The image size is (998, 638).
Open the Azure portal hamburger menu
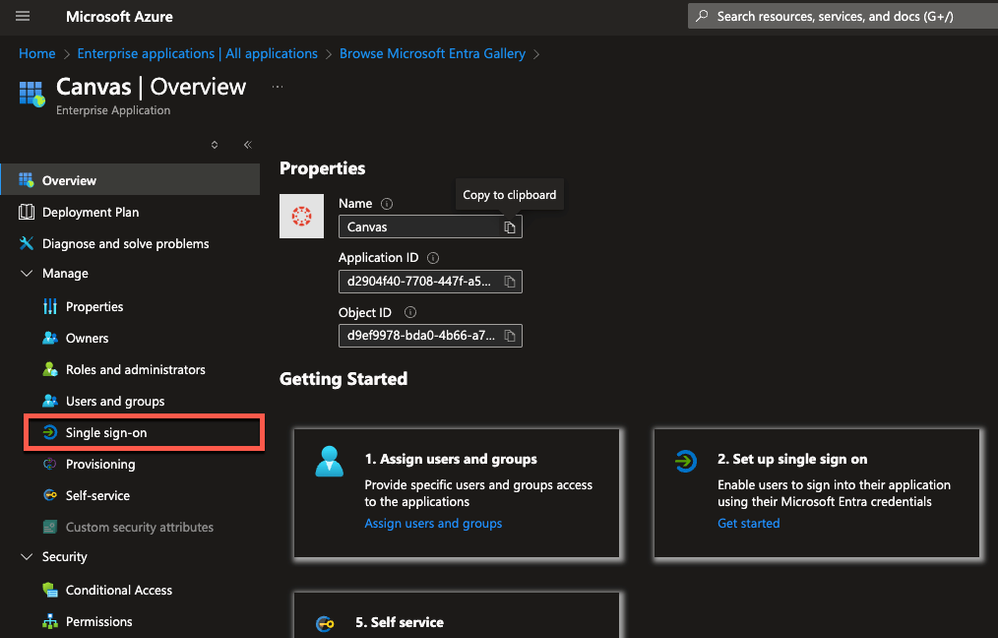23,16
